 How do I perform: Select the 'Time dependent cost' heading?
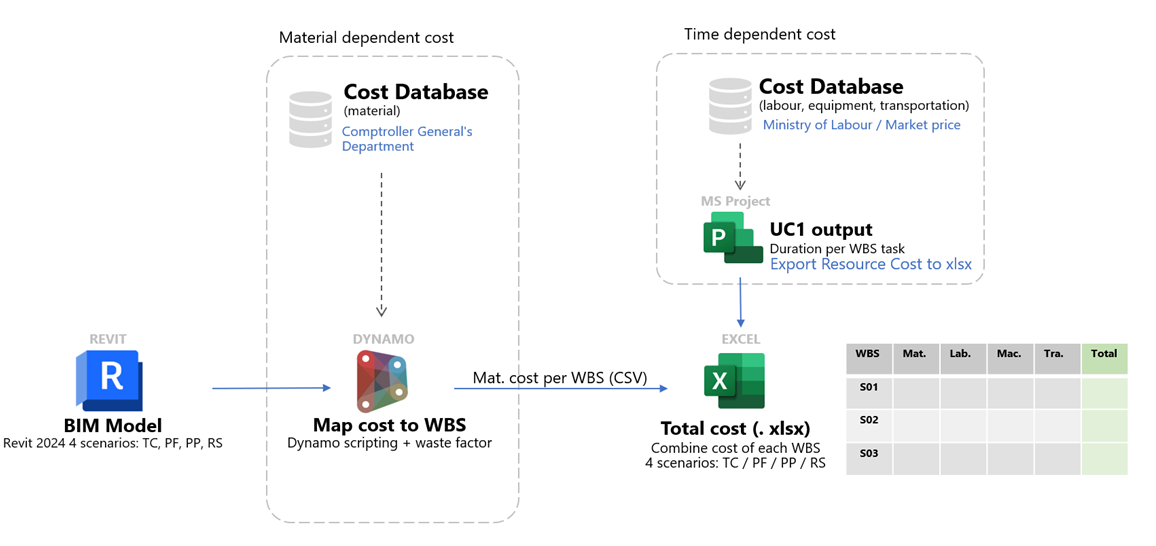coord(759,34)
